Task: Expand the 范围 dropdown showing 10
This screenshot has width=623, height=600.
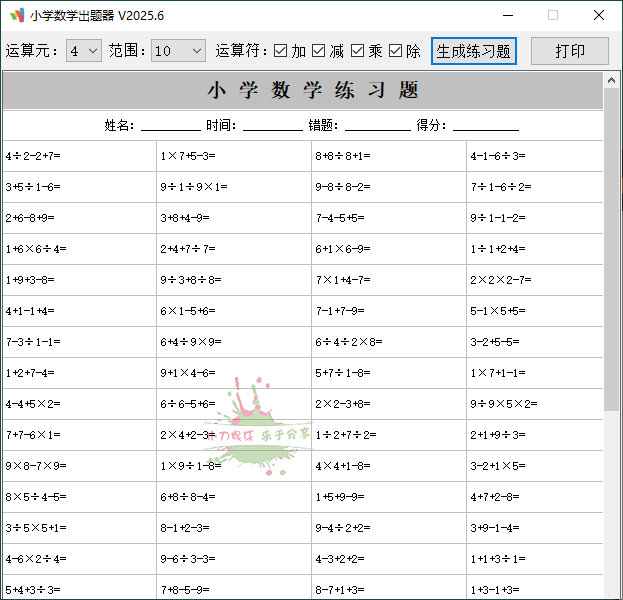Action: [178, 51]
